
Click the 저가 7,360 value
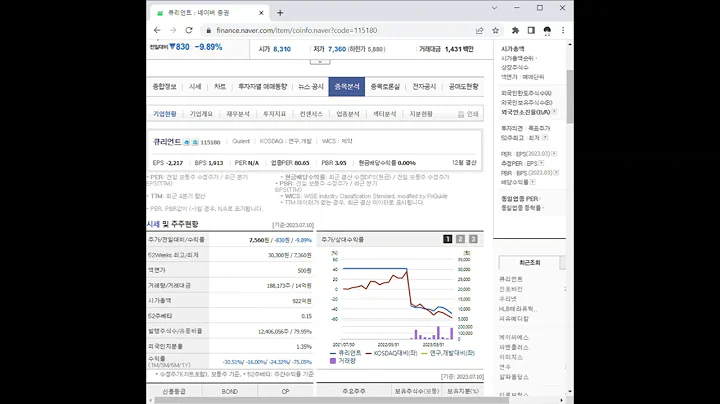coord(337,49)
